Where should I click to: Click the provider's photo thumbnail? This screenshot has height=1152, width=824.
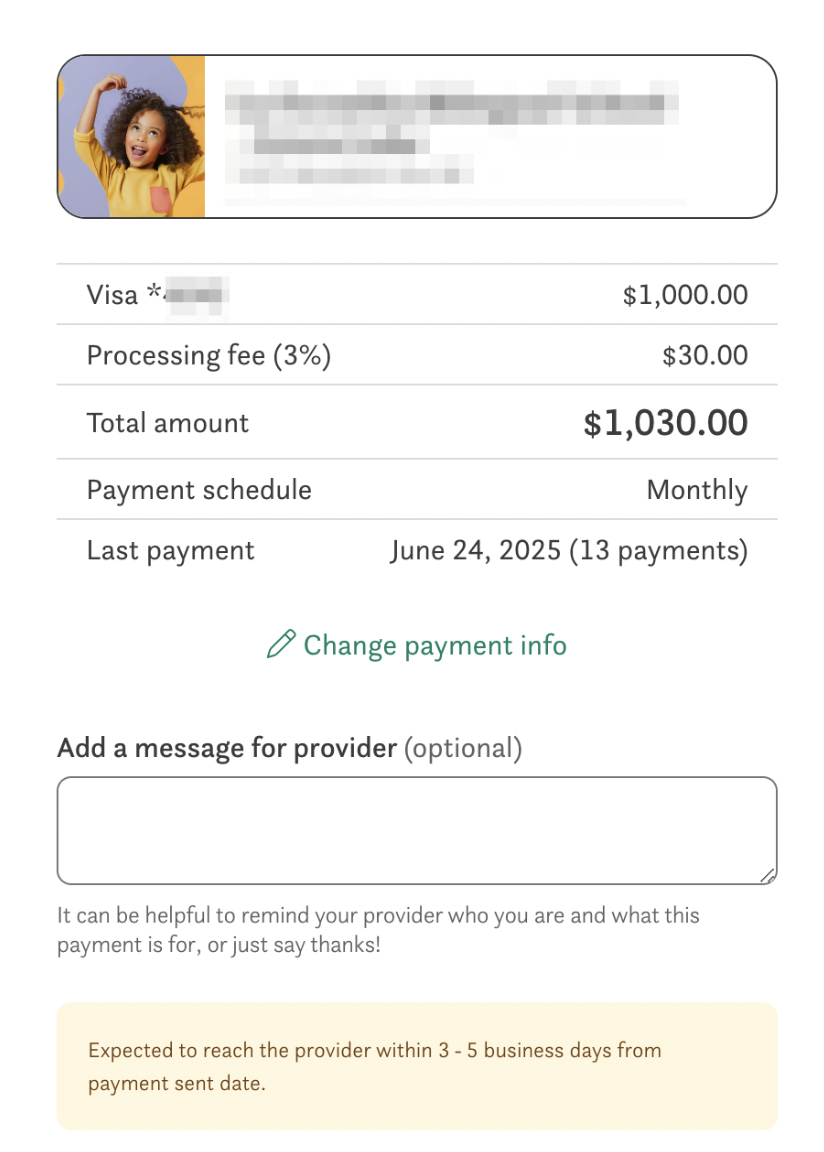coord(132,137)
